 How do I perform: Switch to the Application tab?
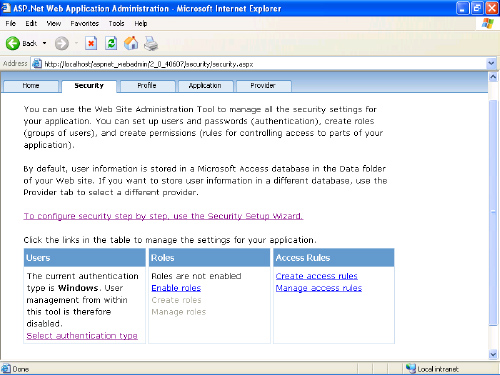205,86
